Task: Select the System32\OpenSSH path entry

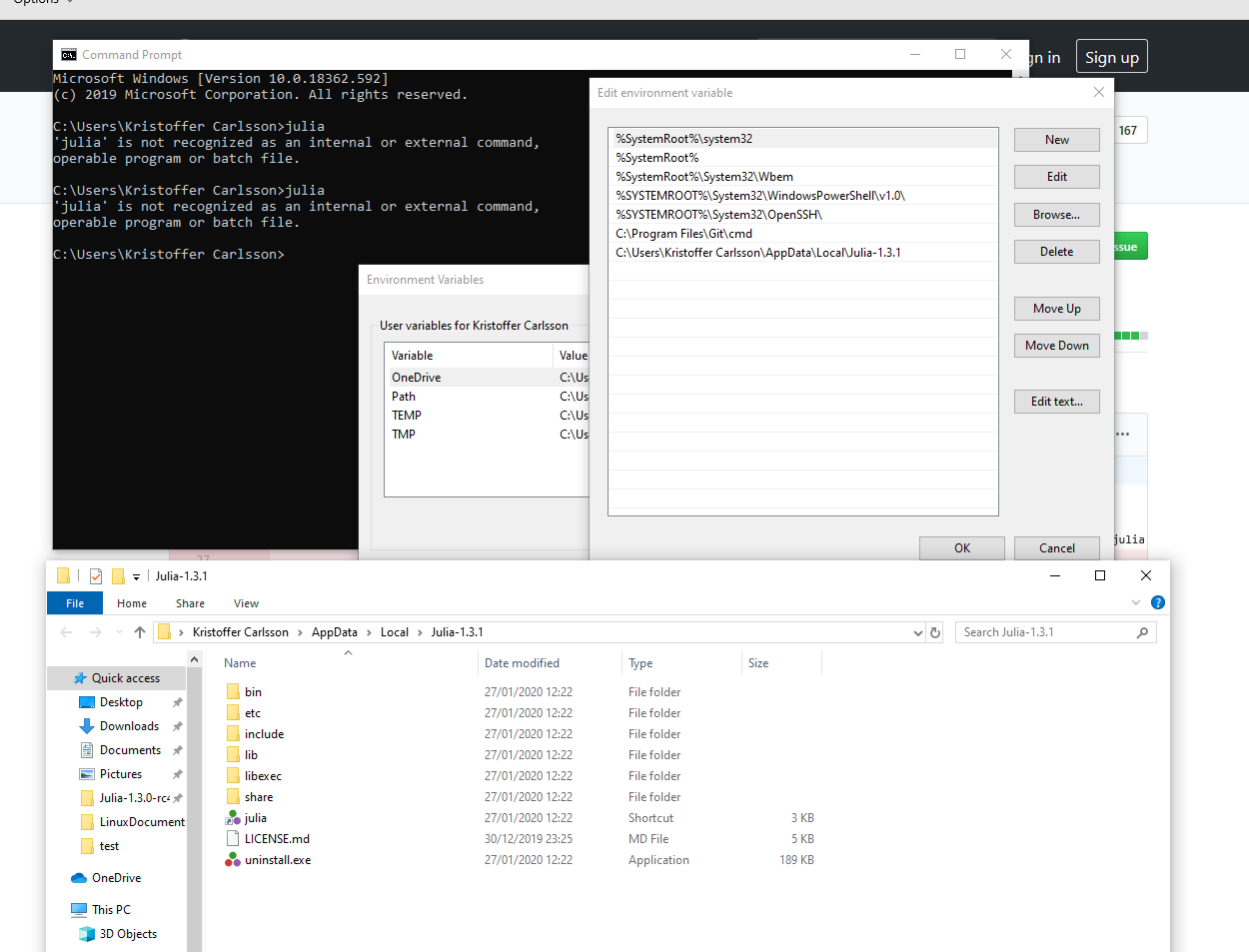Action: coord(803,215)
